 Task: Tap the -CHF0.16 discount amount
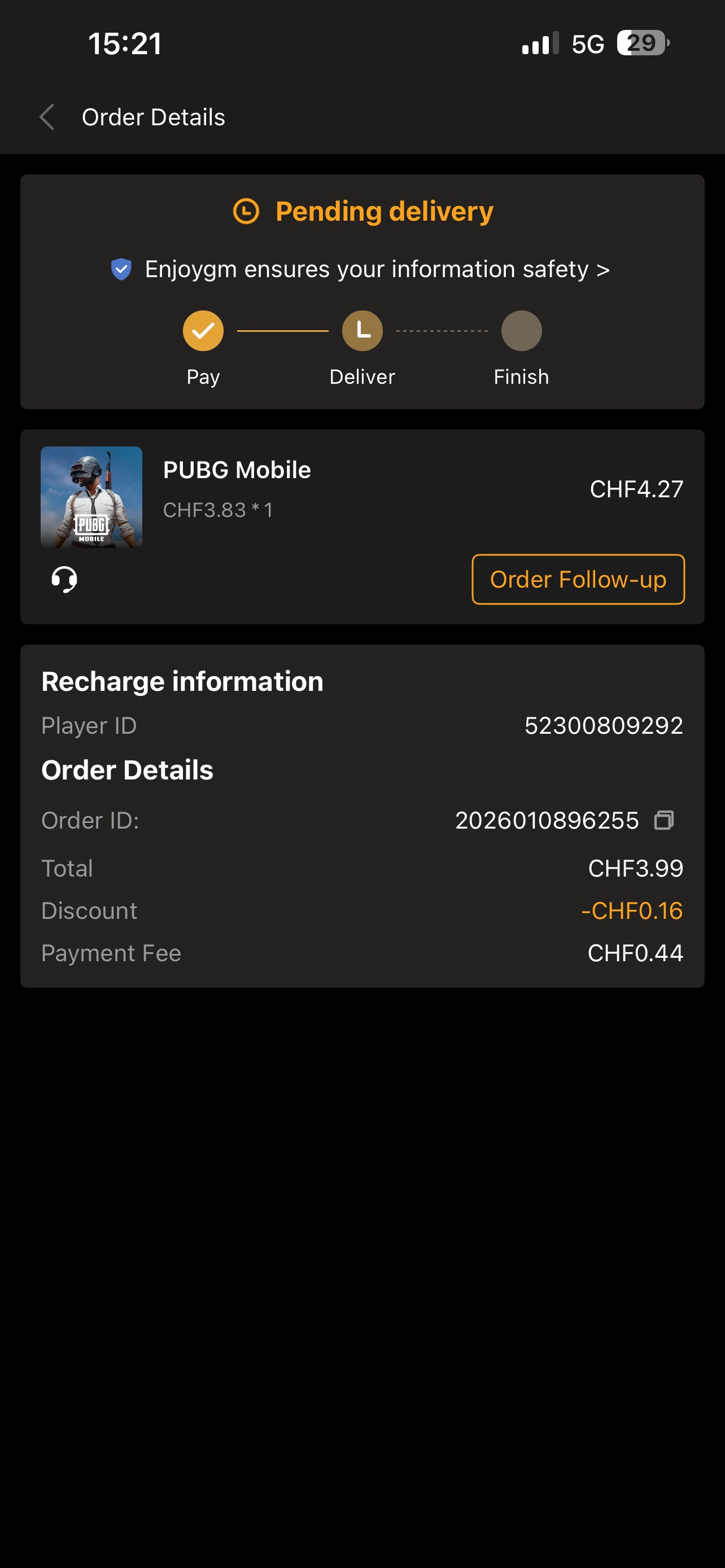click(x=631, y=910)
